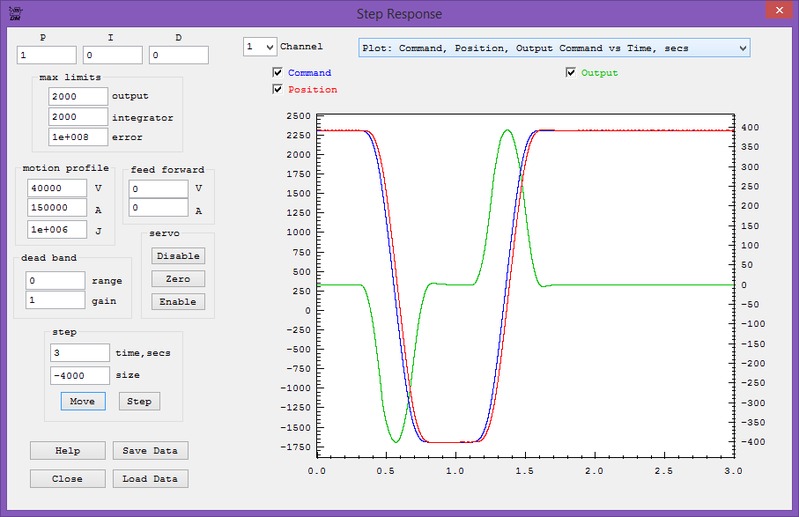Screen dimensions: 799x517
Task: Click the servo Zero button
Action: (x=178, y=279)
